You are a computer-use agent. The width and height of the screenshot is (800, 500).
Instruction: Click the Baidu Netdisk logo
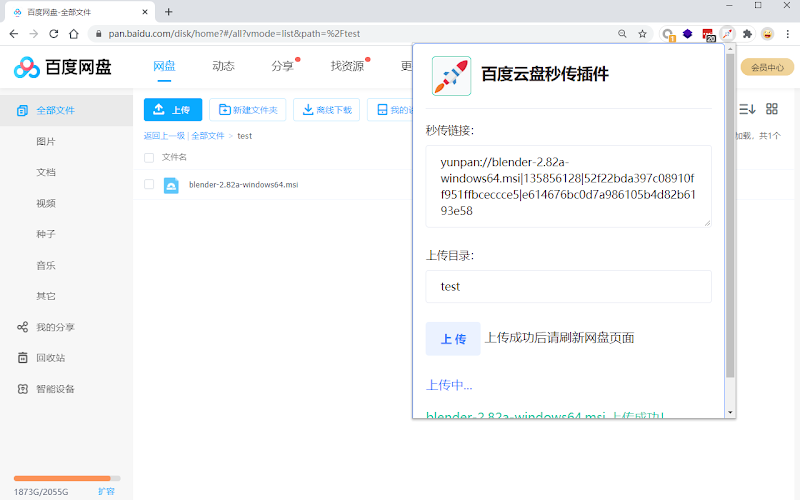tap(62, 67)
